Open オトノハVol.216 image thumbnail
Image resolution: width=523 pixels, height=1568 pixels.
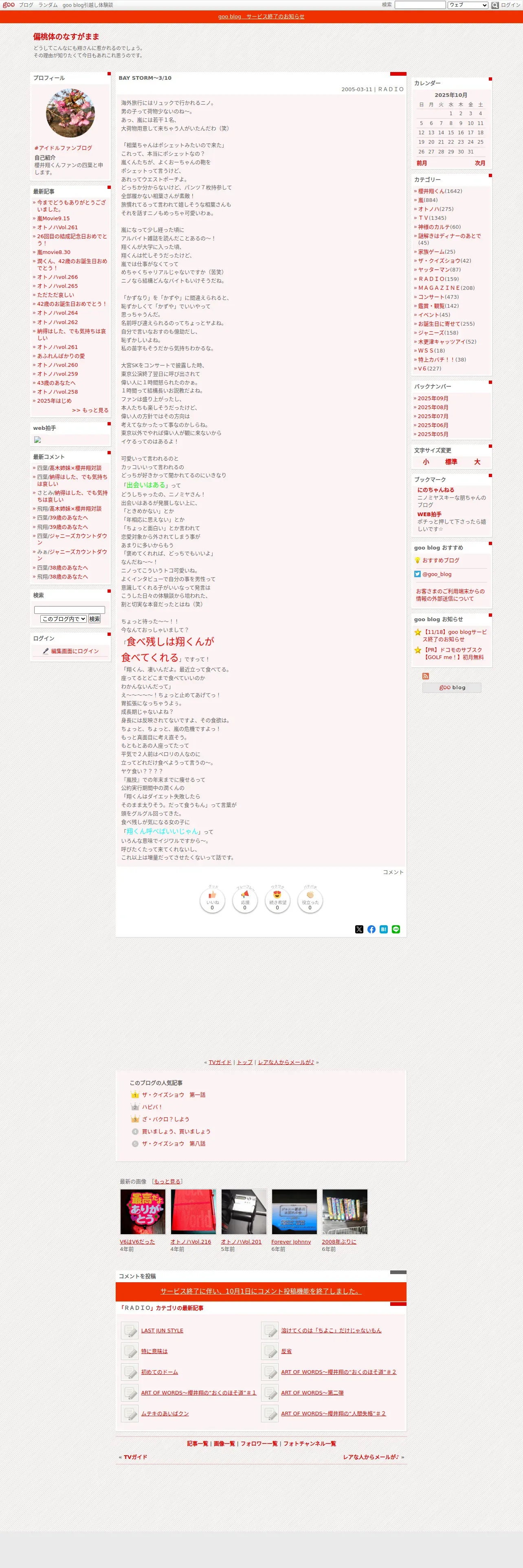193,1212
